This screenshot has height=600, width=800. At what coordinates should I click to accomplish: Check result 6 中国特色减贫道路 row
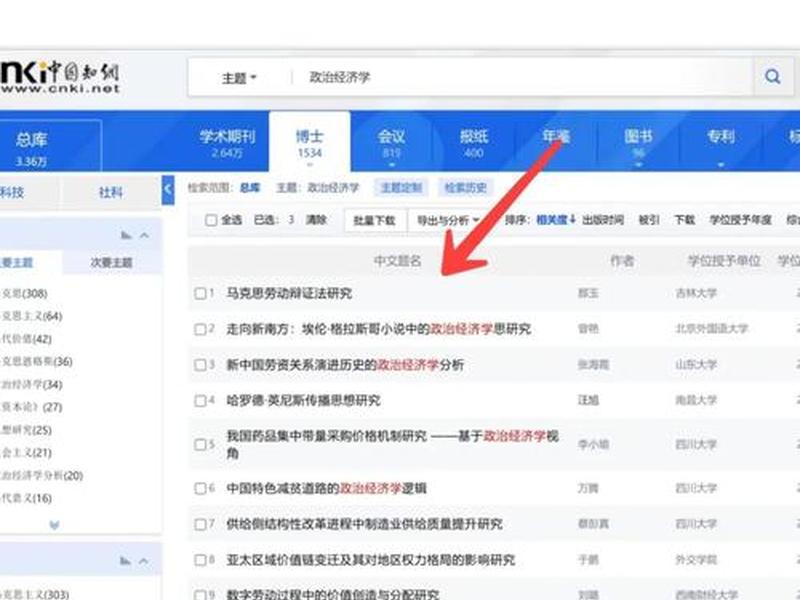(200, 488)
